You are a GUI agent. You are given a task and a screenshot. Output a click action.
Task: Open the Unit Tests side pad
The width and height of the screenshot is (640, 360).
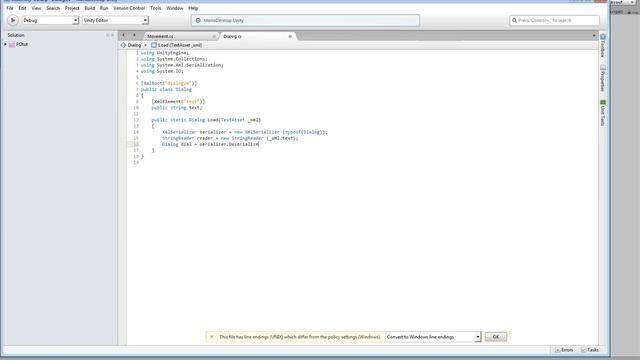click(x=603, y=113)
